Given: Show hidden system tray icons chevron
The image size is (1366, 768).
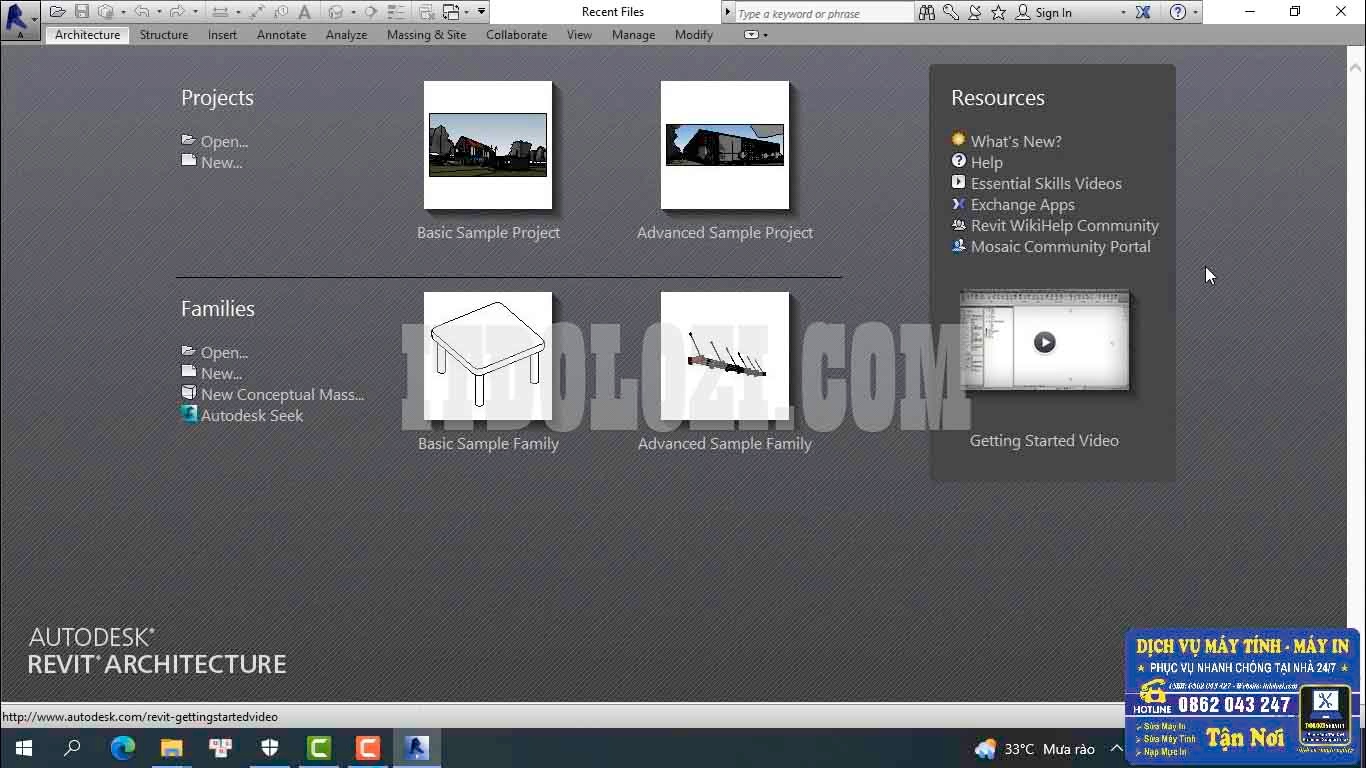Looking at the screenshot, I should 1116,748.
